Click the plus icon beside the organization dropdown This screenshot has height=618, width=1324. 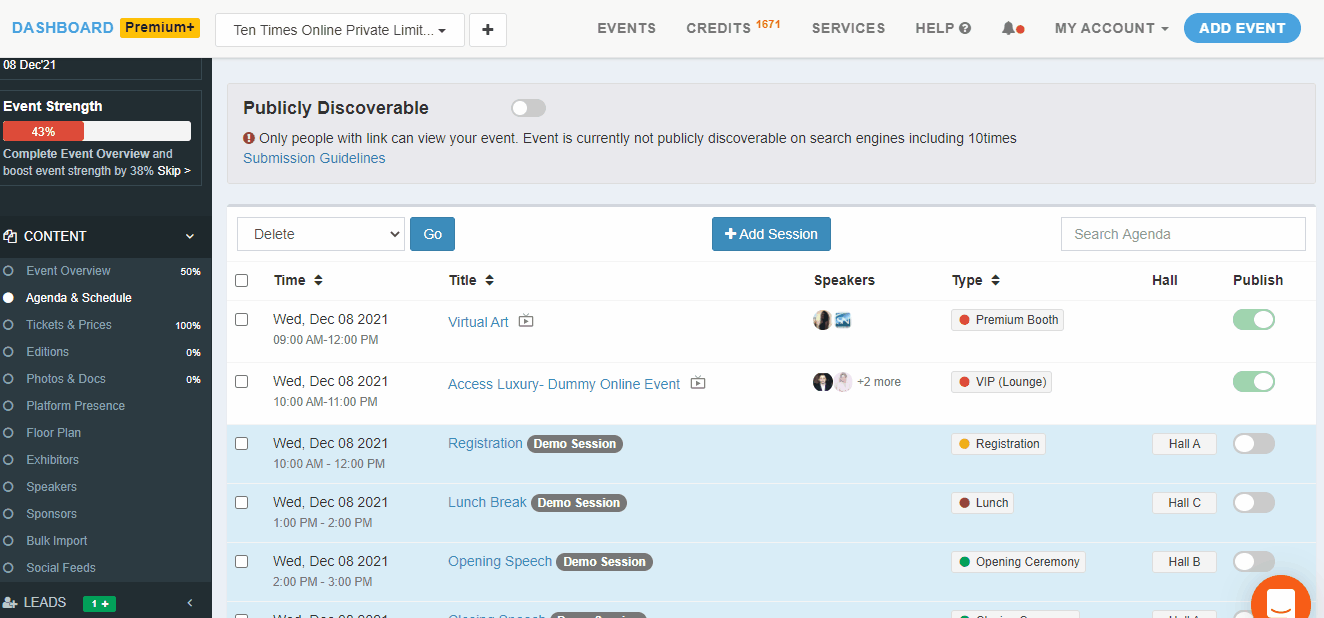coord(488,30)
